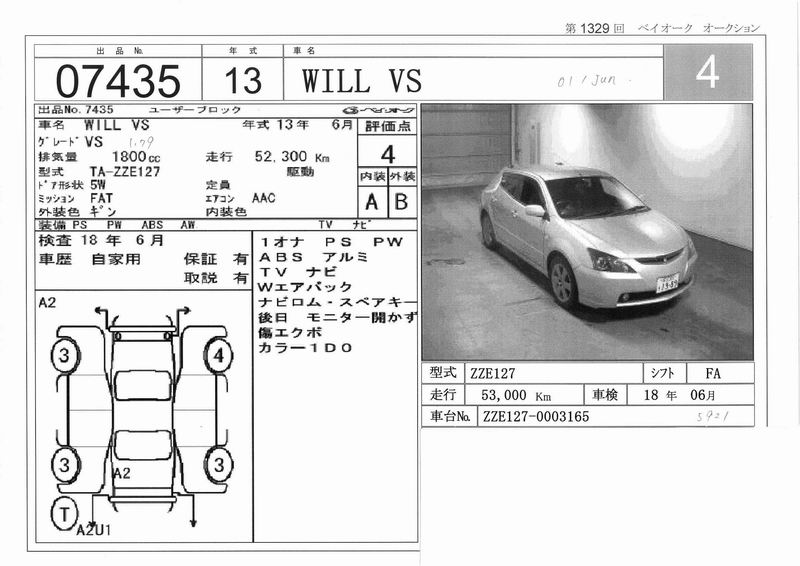Click the 53,000 Km value
Image resolution: width=800 pixels, height=566 pixels.
click(x=516, y=395)
